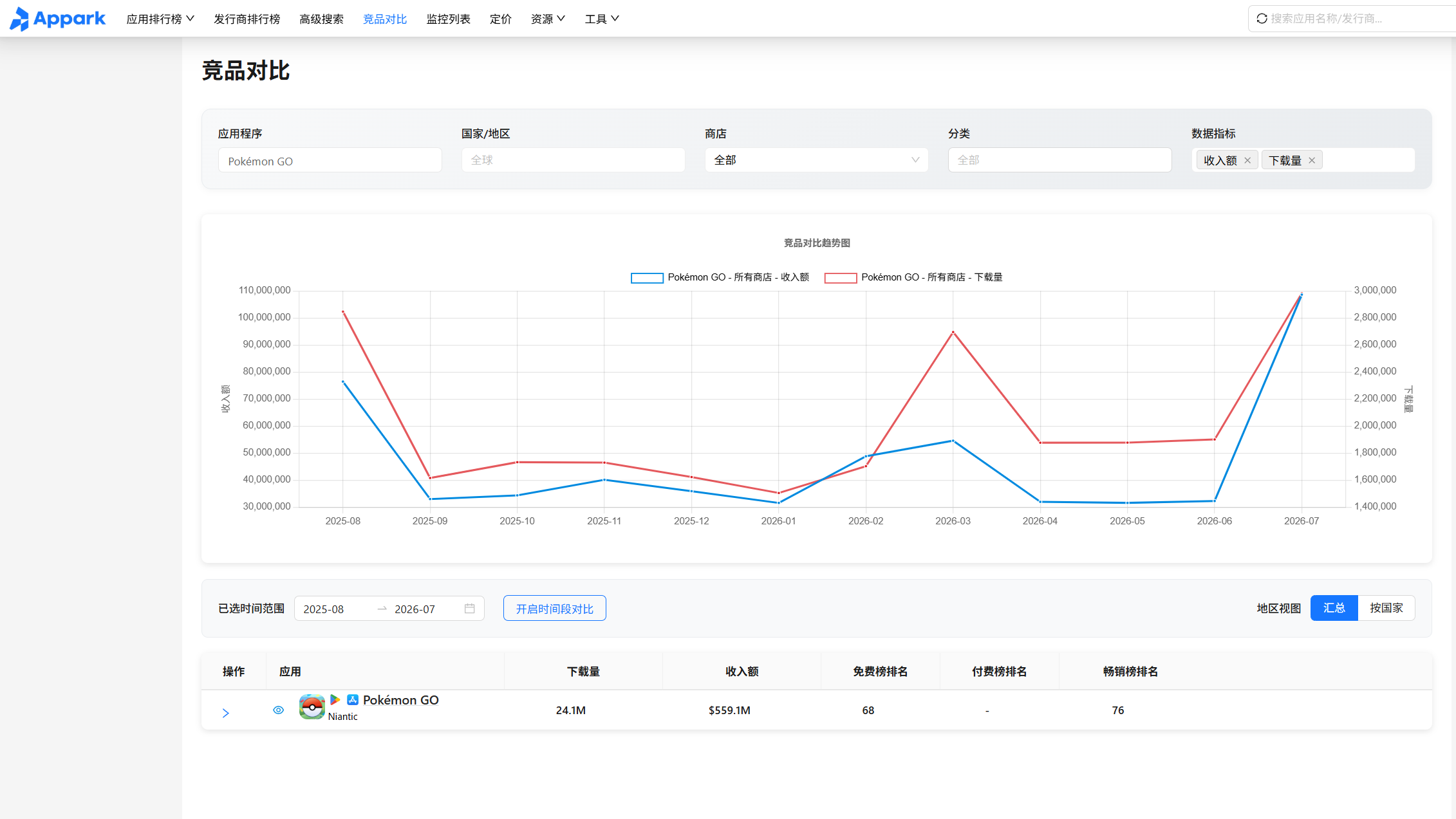Viewport: 1456px width, 819px height.
Task: Expand the Pokémon GO table row
Action: (x=226, y=713)
